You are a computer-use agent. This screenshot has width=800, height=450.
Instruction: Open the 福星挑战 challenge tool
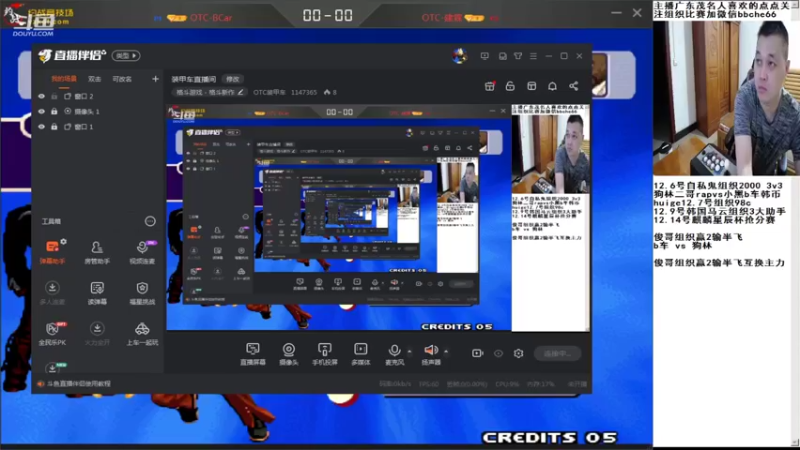click(x=142, y=293)
